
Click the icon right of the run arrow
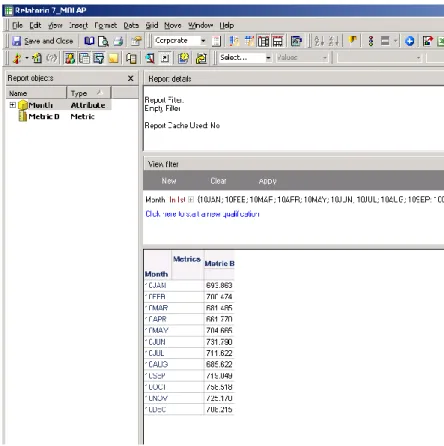[37, 58]
